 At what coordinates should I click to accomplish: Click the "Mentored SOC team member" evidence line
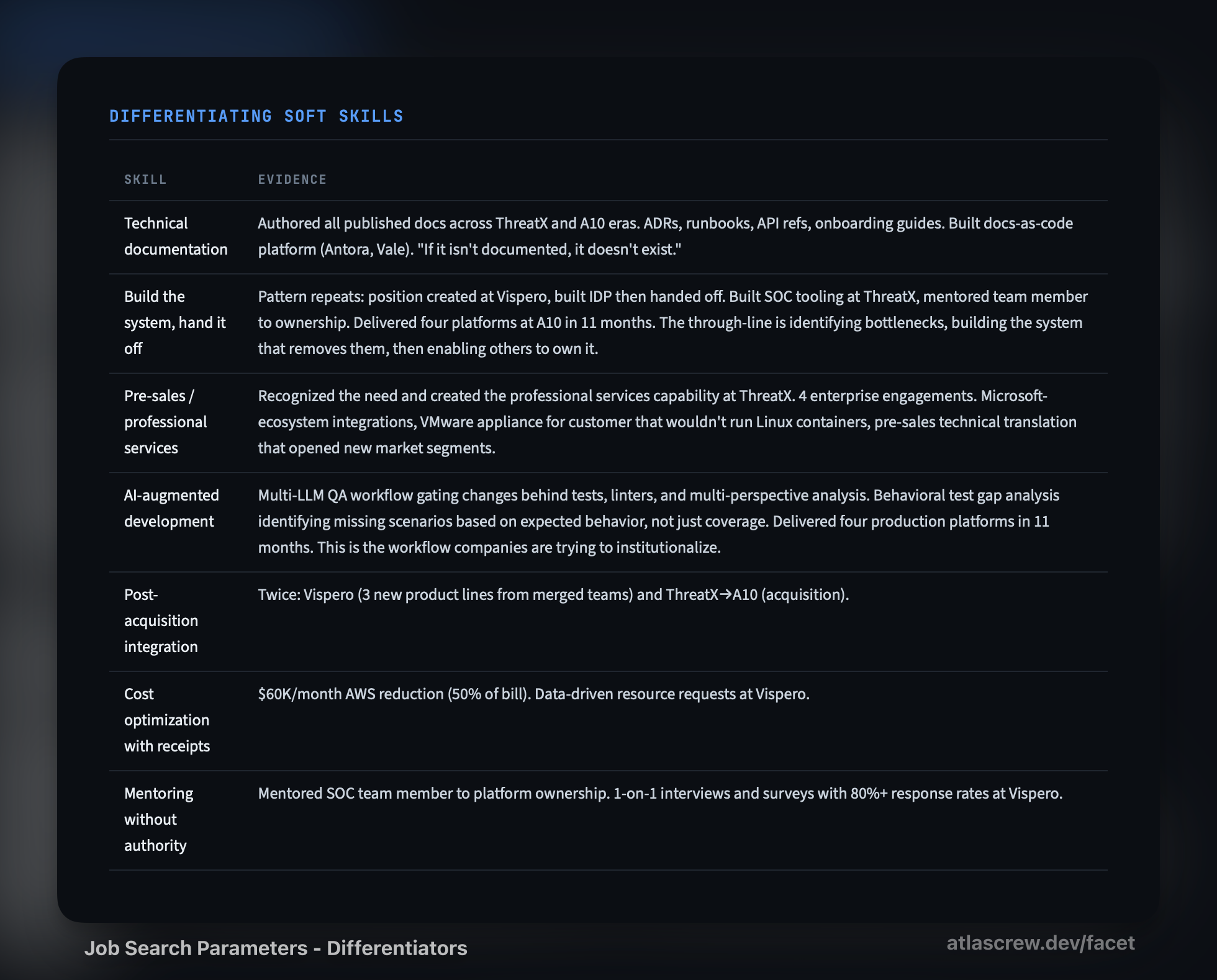coord(660,793)
